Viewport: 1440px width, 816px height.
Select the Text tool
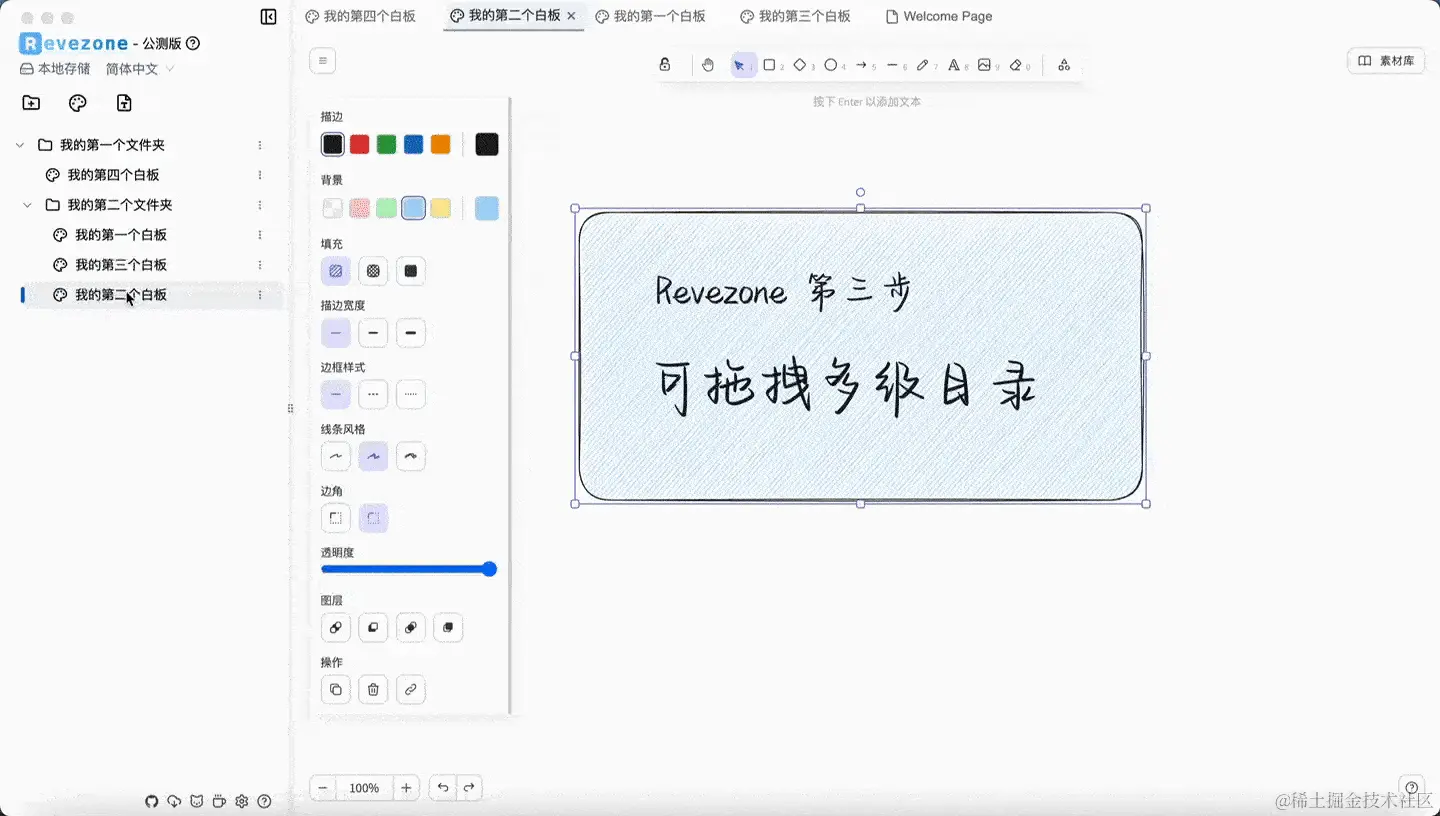pyautogui.click(x=953, y=65)
